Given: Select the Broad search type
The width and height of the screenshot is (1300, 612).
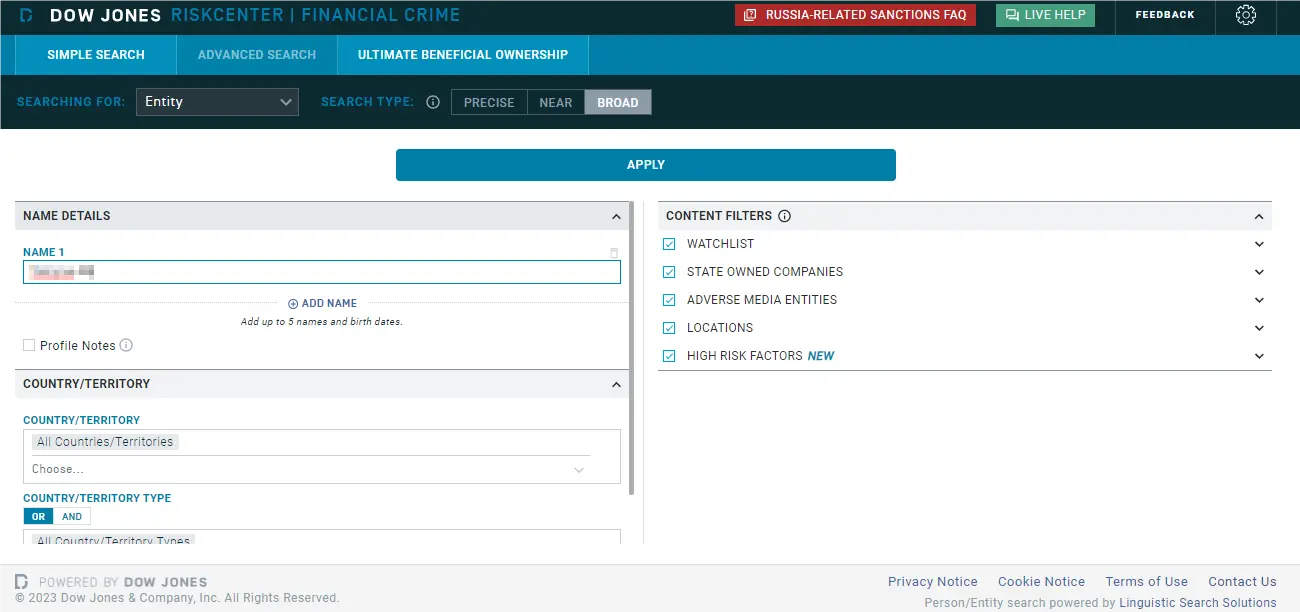Looking at the screenshot, I should (x=618, y=102).
